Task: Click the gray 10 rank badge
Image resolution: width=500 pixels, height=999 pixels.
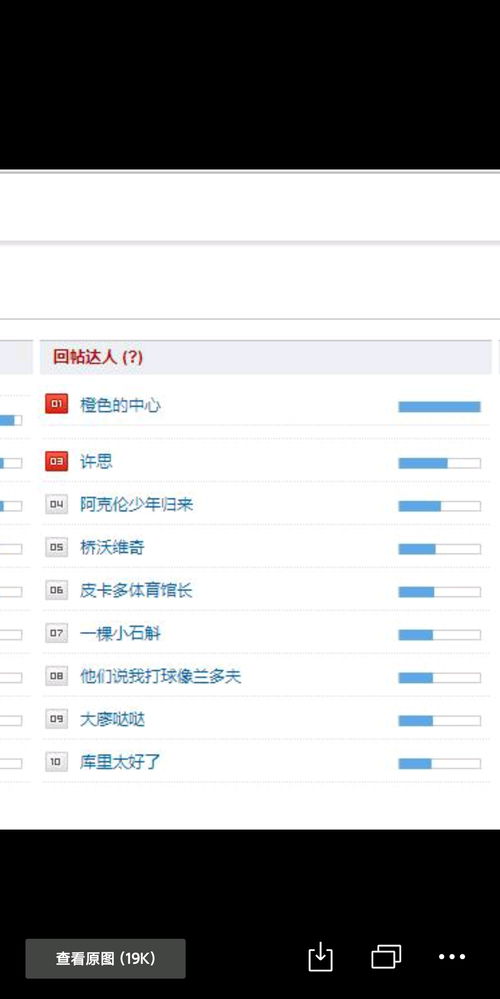Action: click(x=57, y=761)
